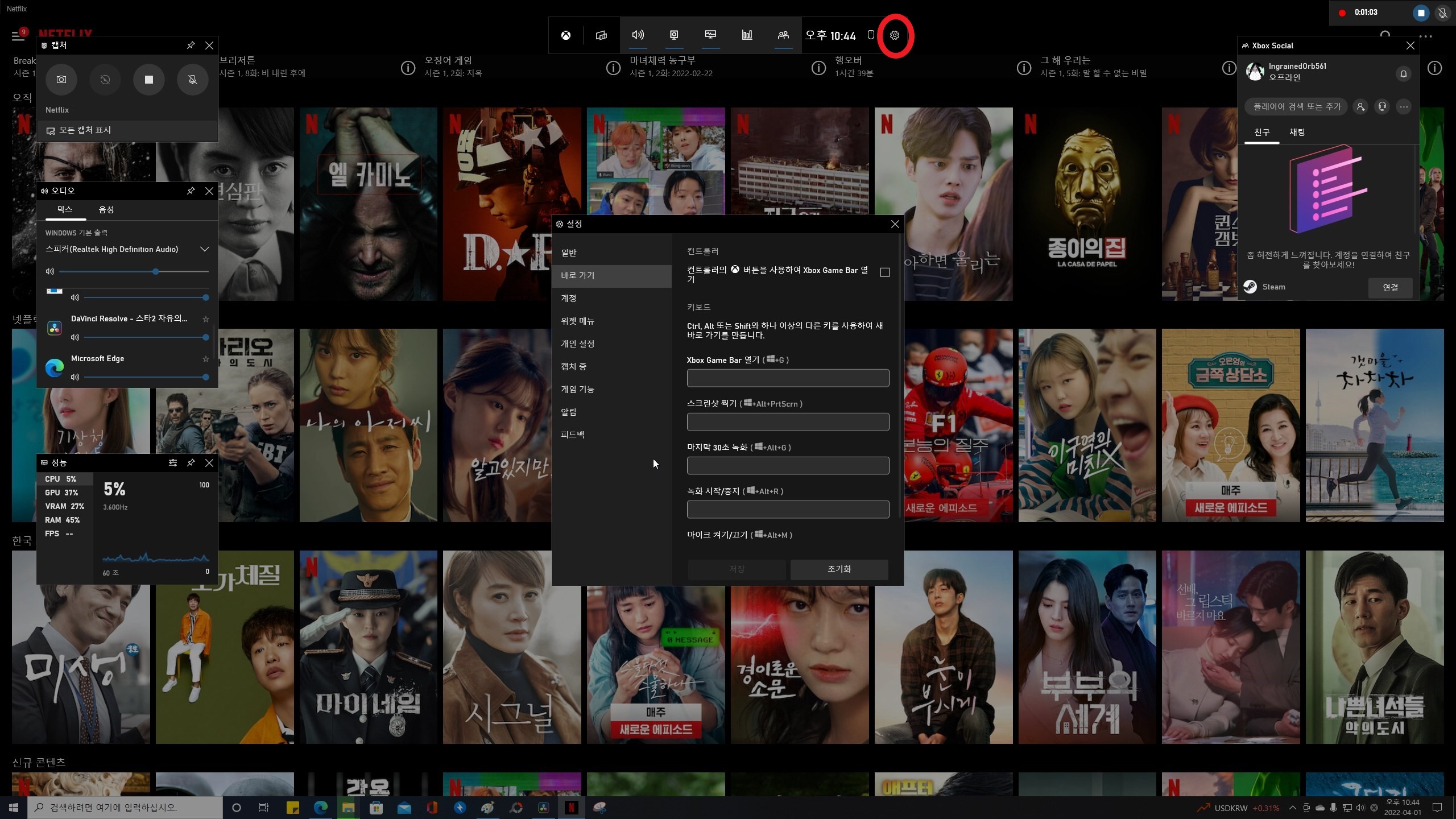Image resolution: width=1456 pixels, height=819 pixels.
Task: Enable controller Xbox button opens Game Bar checkbox
Action: pyautogui.click(x=885, y=272)
